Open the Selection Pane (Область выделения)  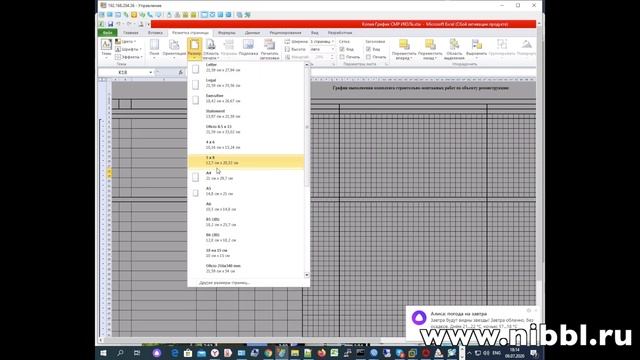454,49
